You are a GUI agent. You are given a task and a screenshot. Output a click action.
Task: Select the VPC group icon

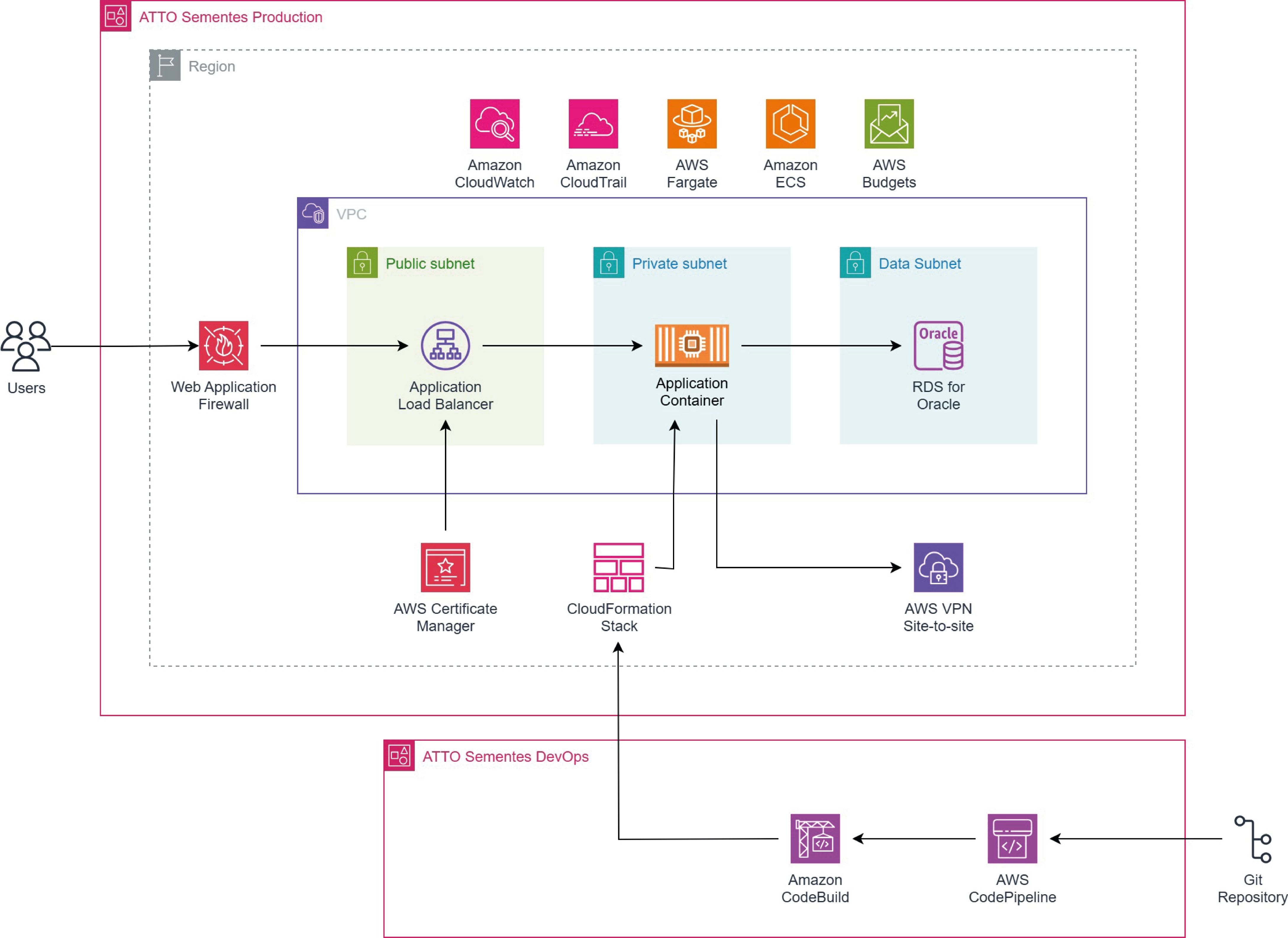coord(312,213)
